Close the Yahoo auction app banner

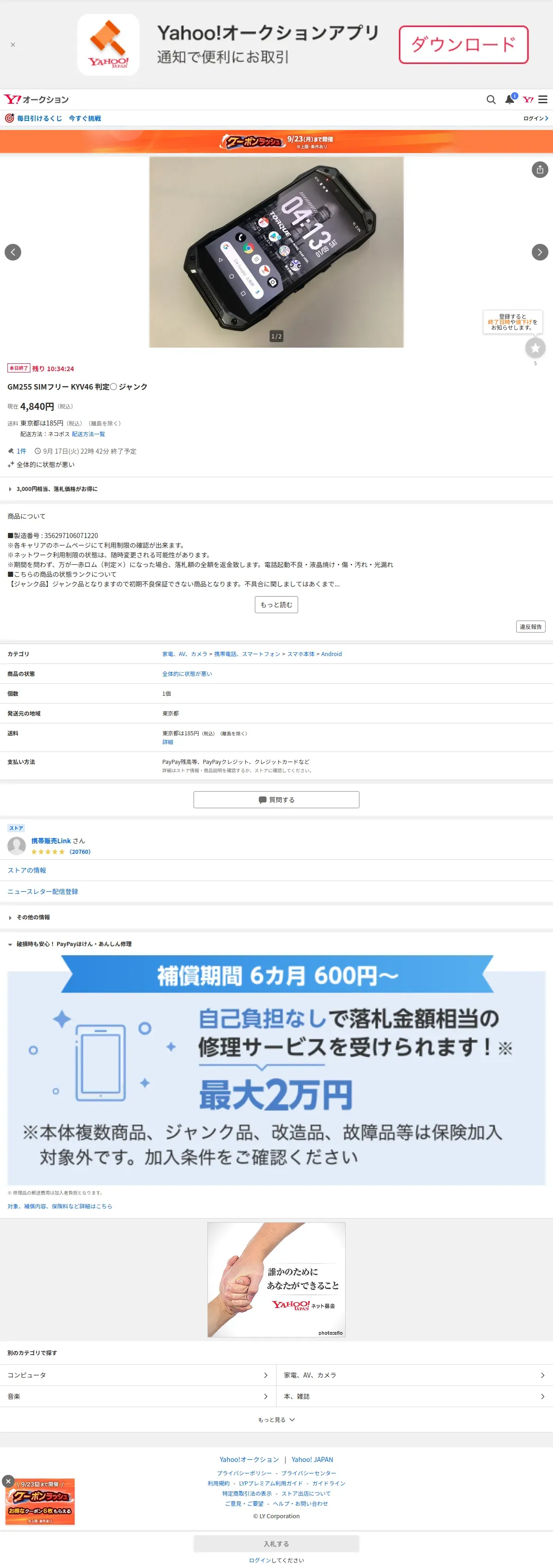point(13,44)
